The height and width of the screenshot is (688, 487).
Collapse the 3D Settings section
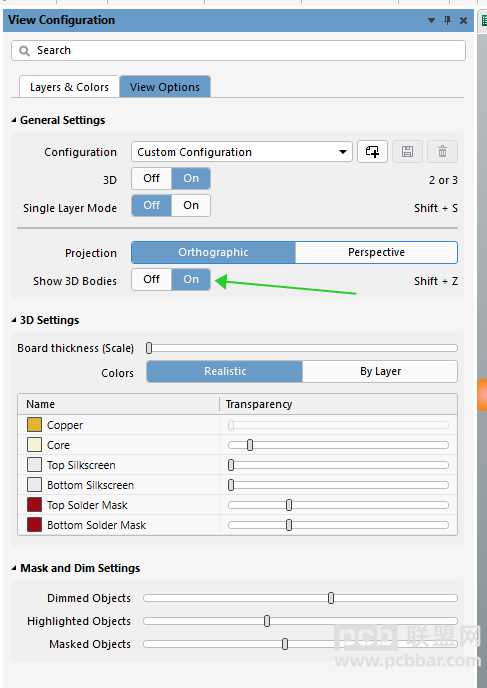(14, 320)
